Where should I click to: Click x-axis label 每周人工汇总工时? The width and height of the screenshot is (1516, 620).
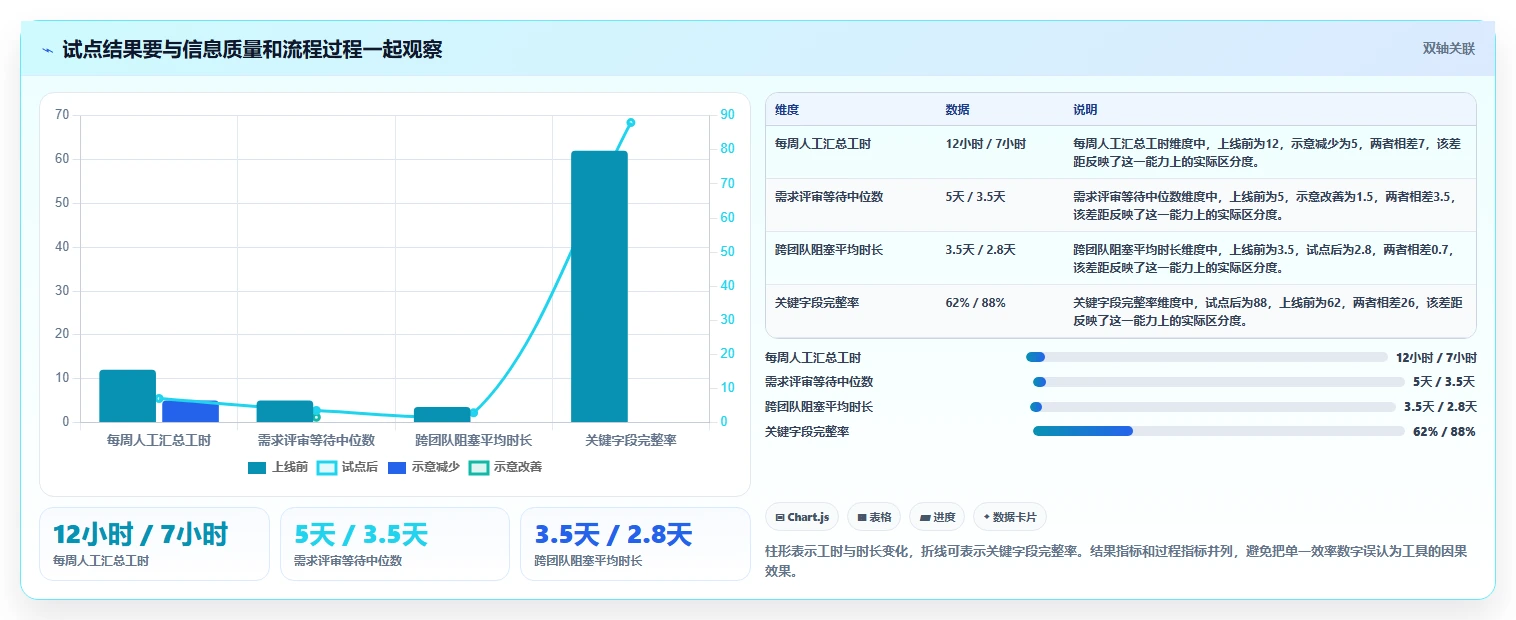click(158, 440)
